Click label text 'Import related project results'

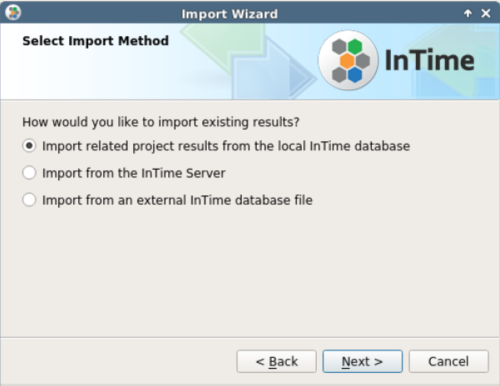click(x=130, y=146)
